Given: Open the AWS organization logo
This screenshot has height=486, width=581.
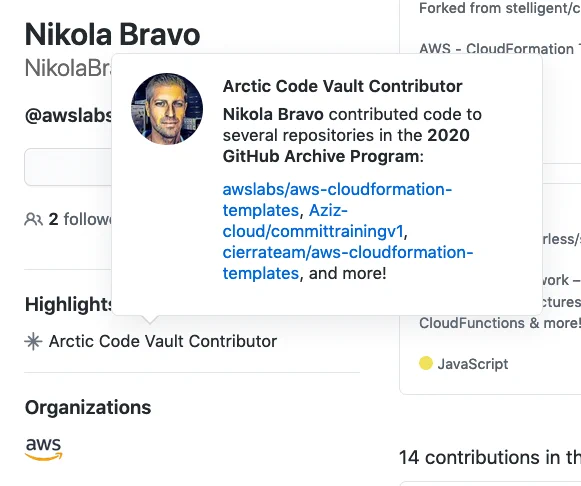Looking at the screenshot, I should coord(44,449).
